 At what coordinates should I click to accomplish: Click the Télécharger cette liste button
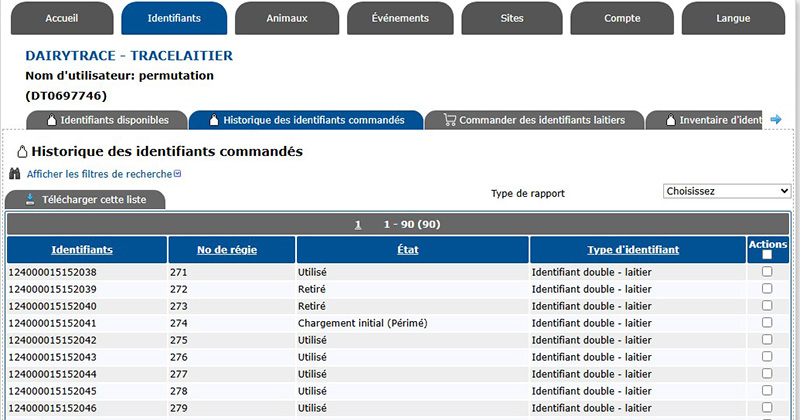point(85,200)
